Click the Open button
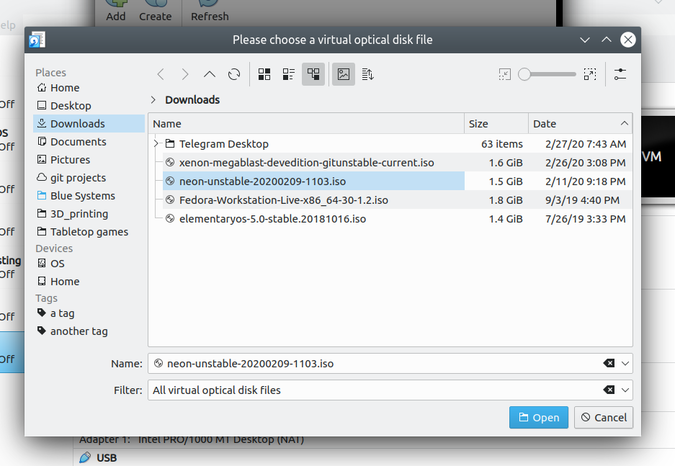Image resolution: width=675 pixels, height=466 pixels. point(538,417)
